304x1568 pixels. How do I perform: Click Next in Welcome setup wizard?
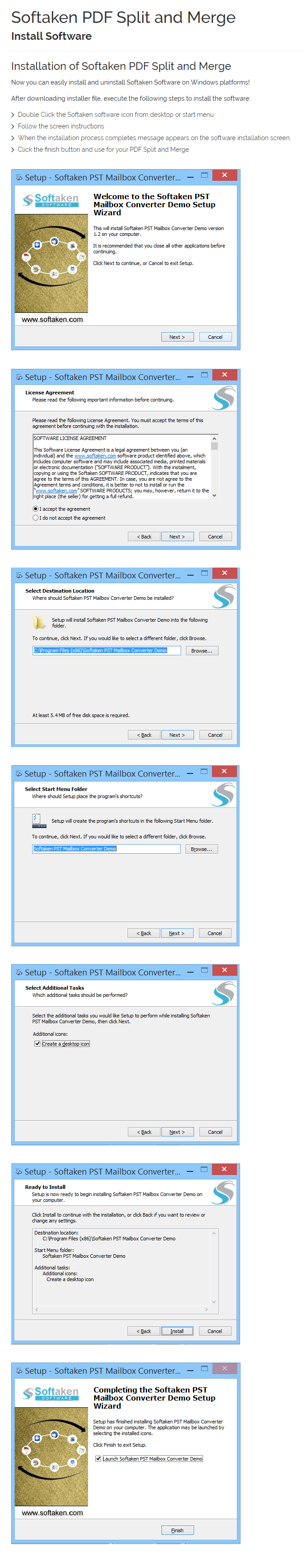tap(177, 337)
